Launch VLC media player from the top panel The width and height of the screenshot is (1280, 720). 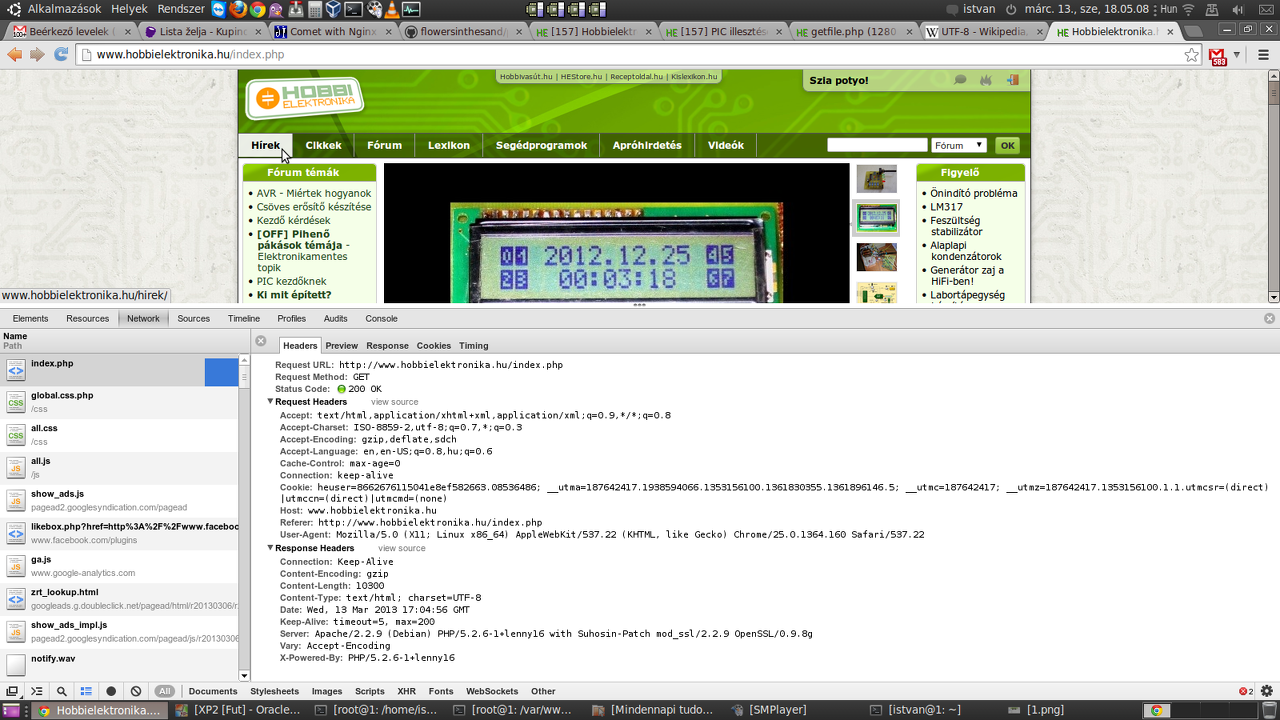[x=391, y=9]
